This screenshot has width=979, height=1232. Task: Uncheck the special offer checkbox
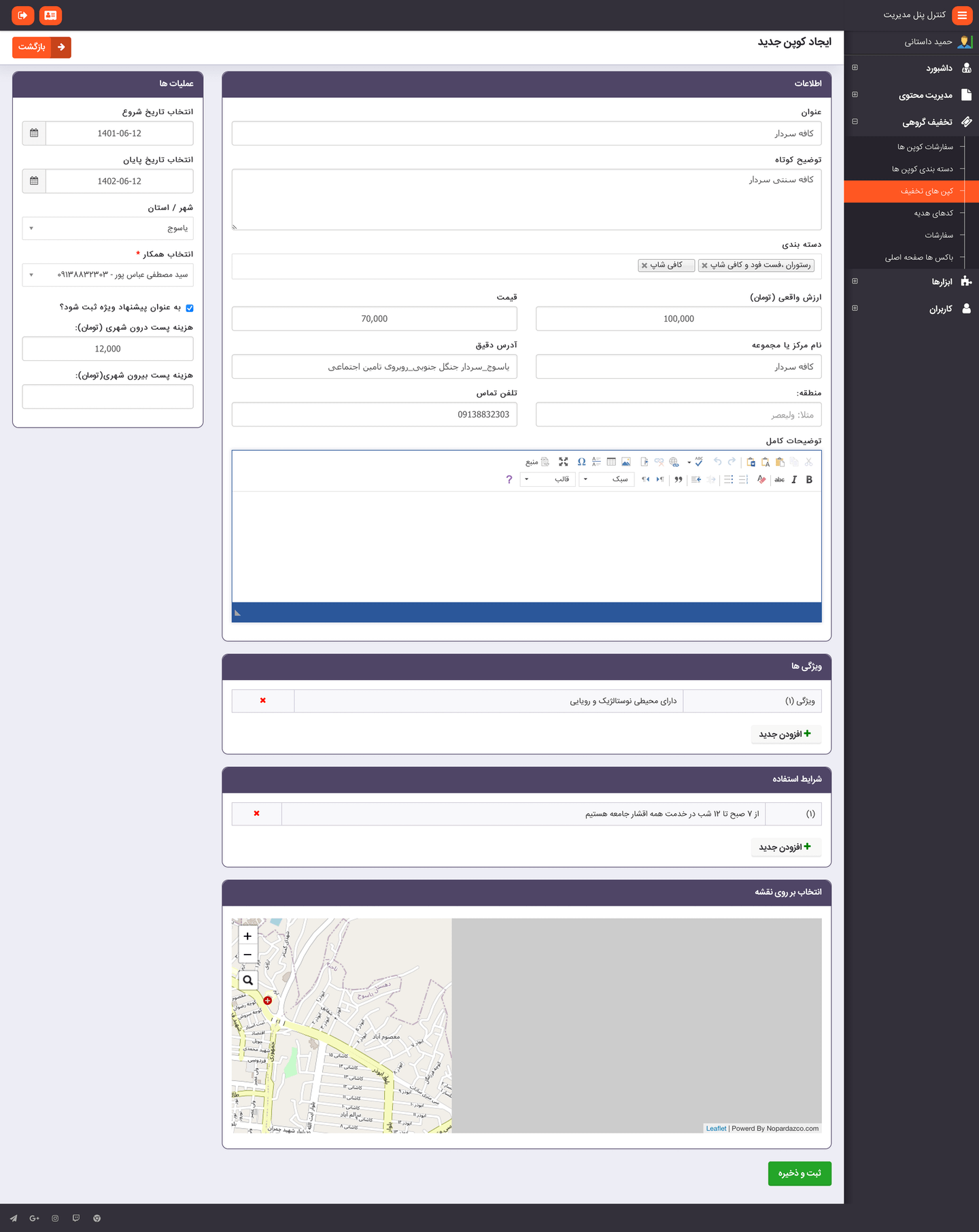click(x=190, y=308)
